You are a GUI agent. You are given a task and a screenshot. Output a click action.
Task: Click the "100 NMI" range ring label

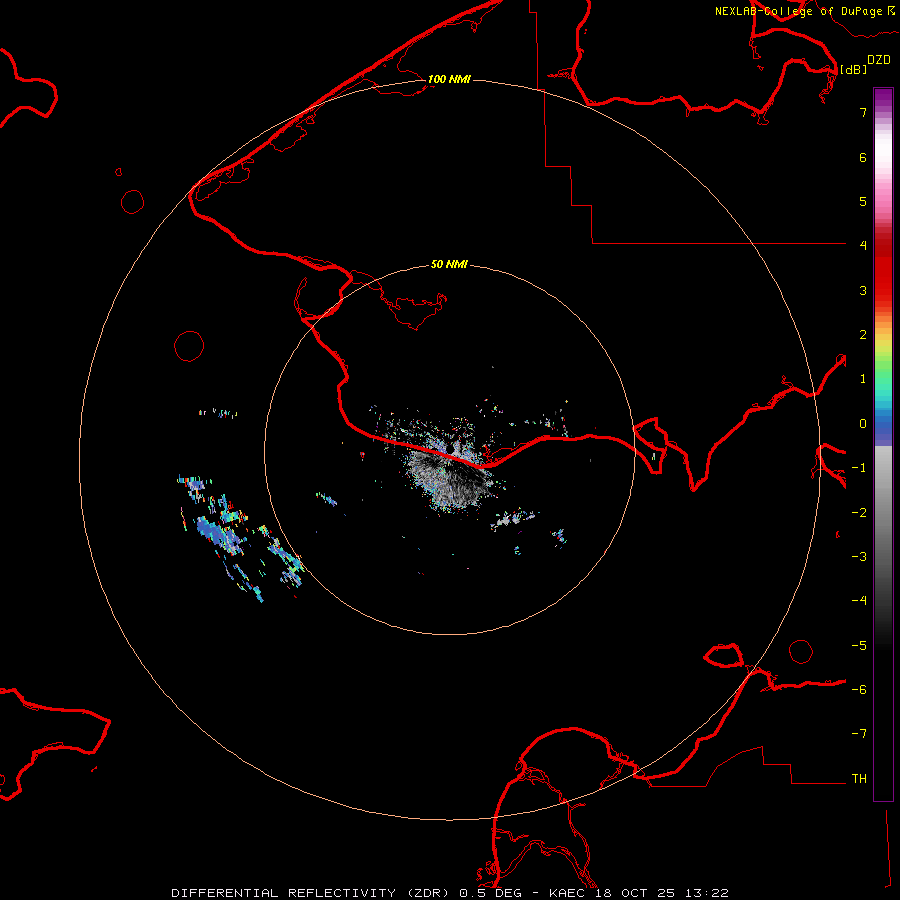pos(449,79)
